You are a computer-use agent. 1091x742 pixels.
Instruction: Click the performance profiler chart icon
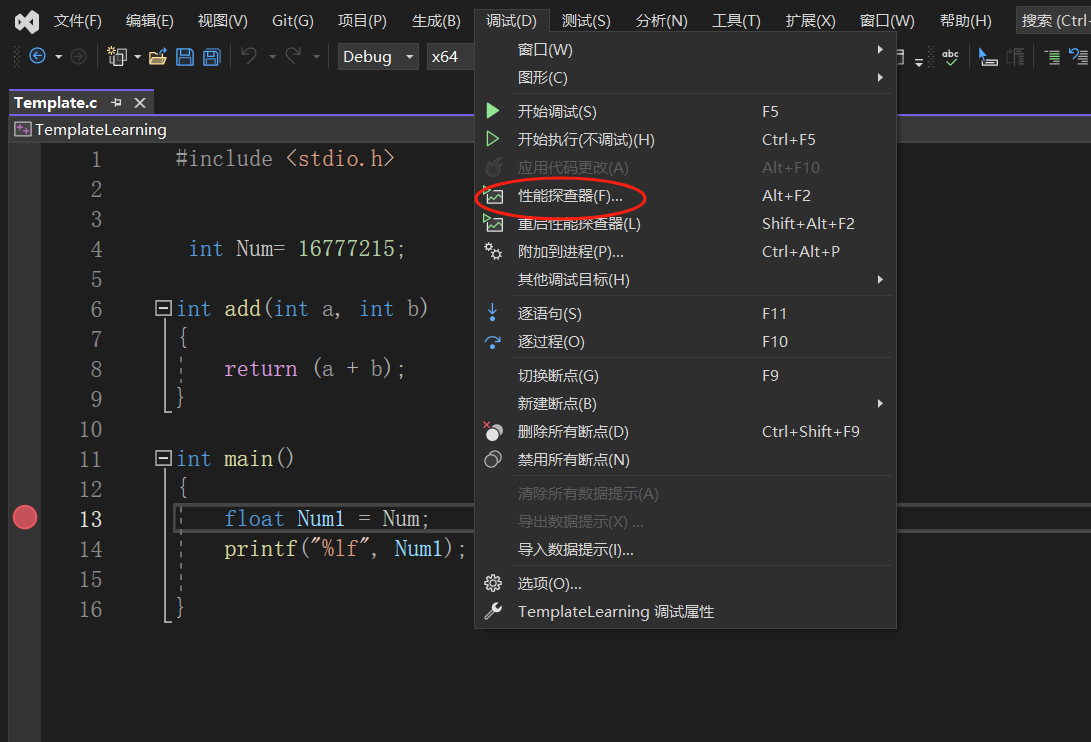tap(493, 196)
